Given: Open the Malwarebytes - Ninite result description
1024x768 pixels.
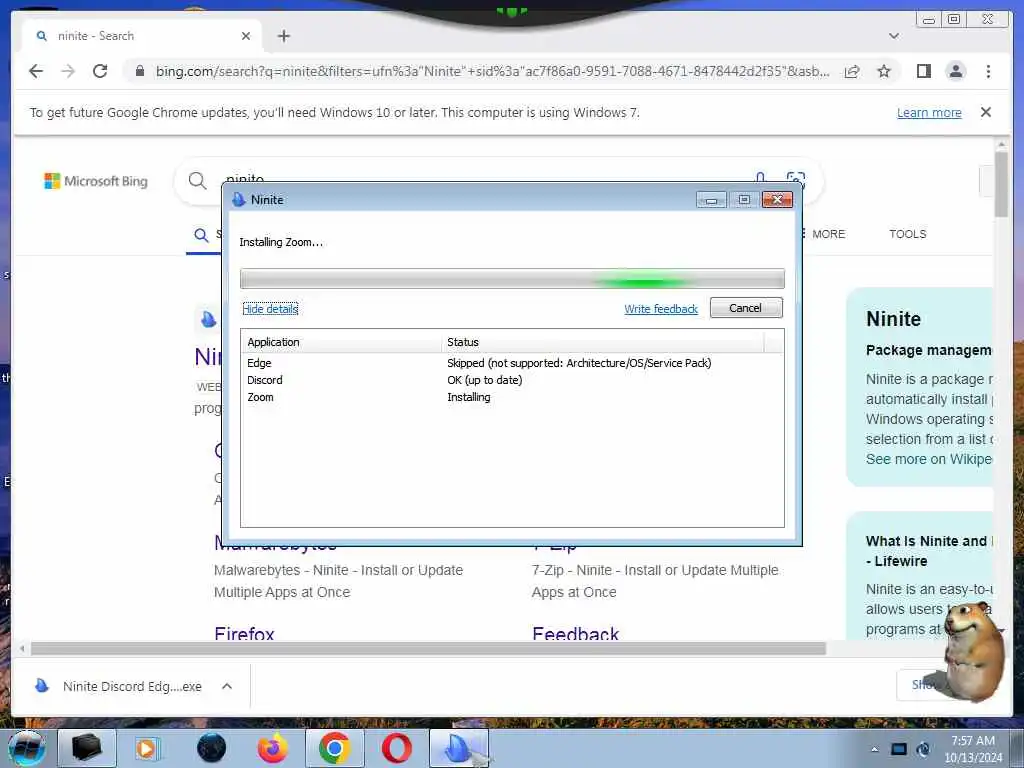Looking at the screenshot, I should [338, 581].
